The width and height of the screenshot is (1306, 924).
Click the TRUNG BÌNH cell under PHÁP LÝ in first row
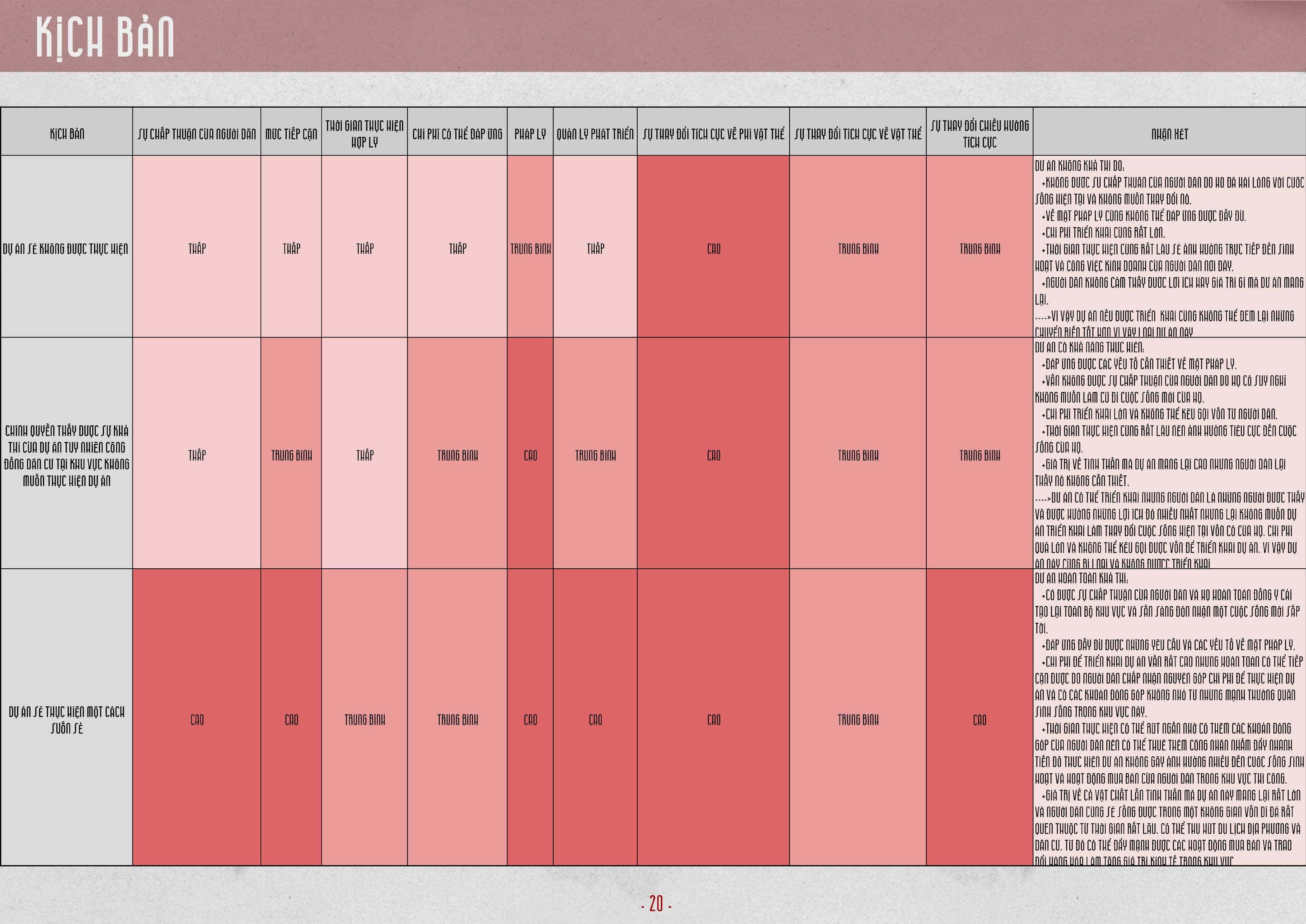point(530,249)
